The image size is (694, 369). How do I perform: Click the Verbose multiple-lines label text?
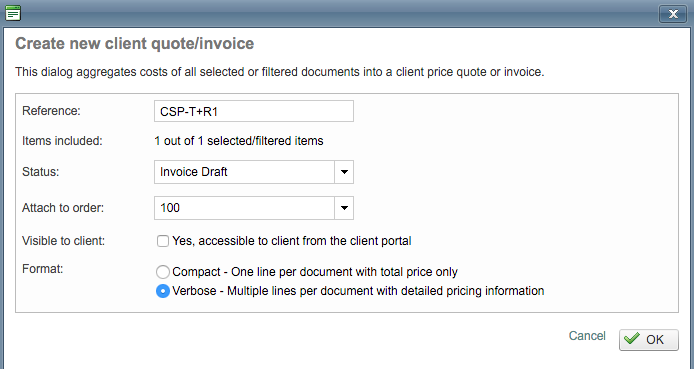pos(358,291)
